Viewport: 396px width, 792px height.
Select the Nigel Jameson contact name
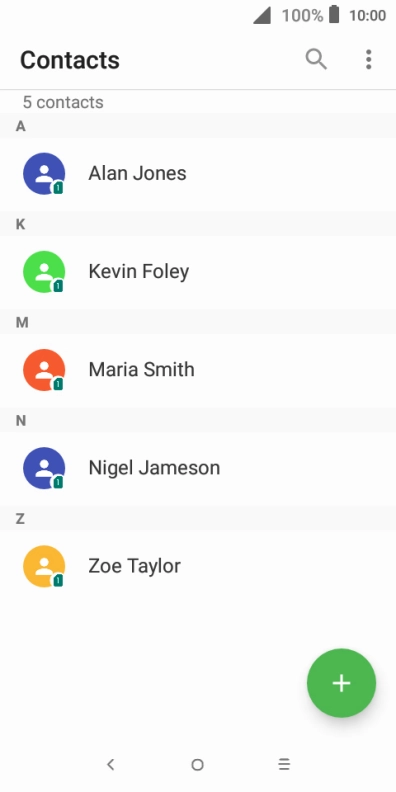pos(154,468)
